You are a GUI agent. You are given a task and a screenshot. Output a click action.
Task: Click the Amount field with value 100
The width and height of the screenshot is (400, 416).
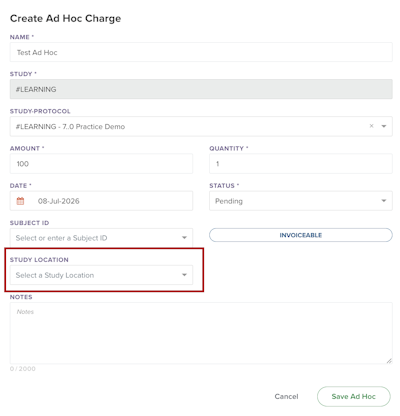[101, 164]
